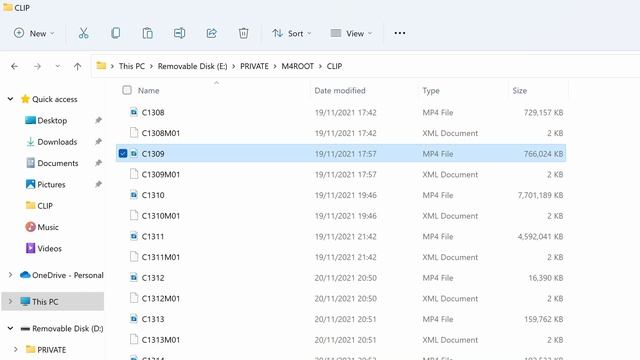Click the C1310 video file icon

point(134,195)
